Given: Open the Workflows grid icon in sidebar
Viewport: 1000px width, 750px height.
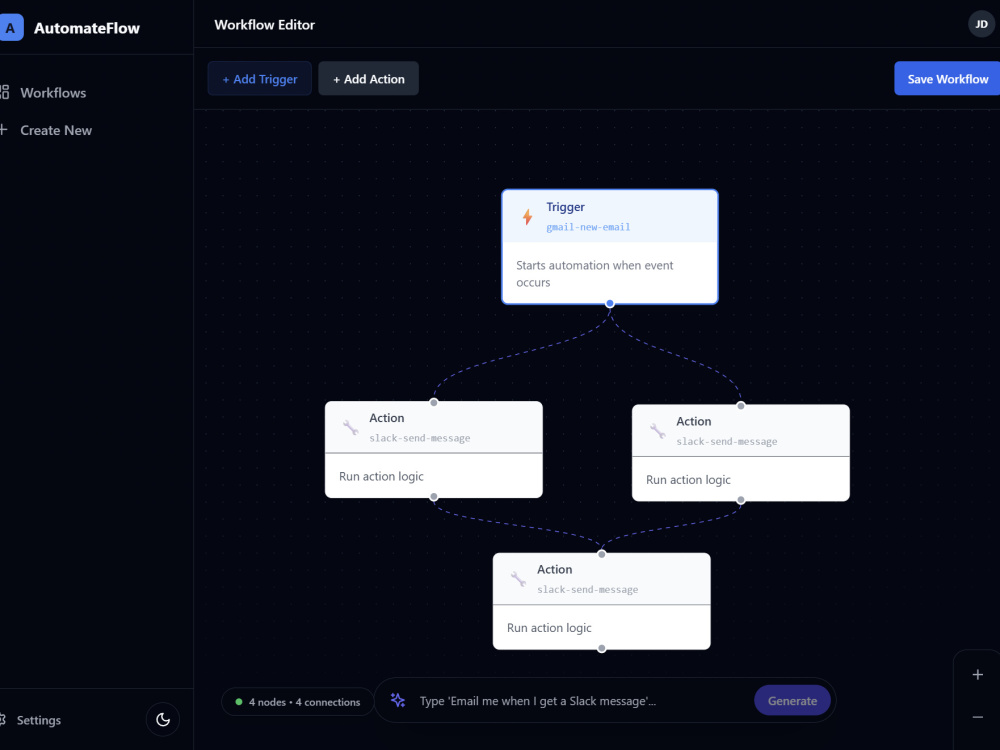Looking at the screenshot, I should click(4, 92).
